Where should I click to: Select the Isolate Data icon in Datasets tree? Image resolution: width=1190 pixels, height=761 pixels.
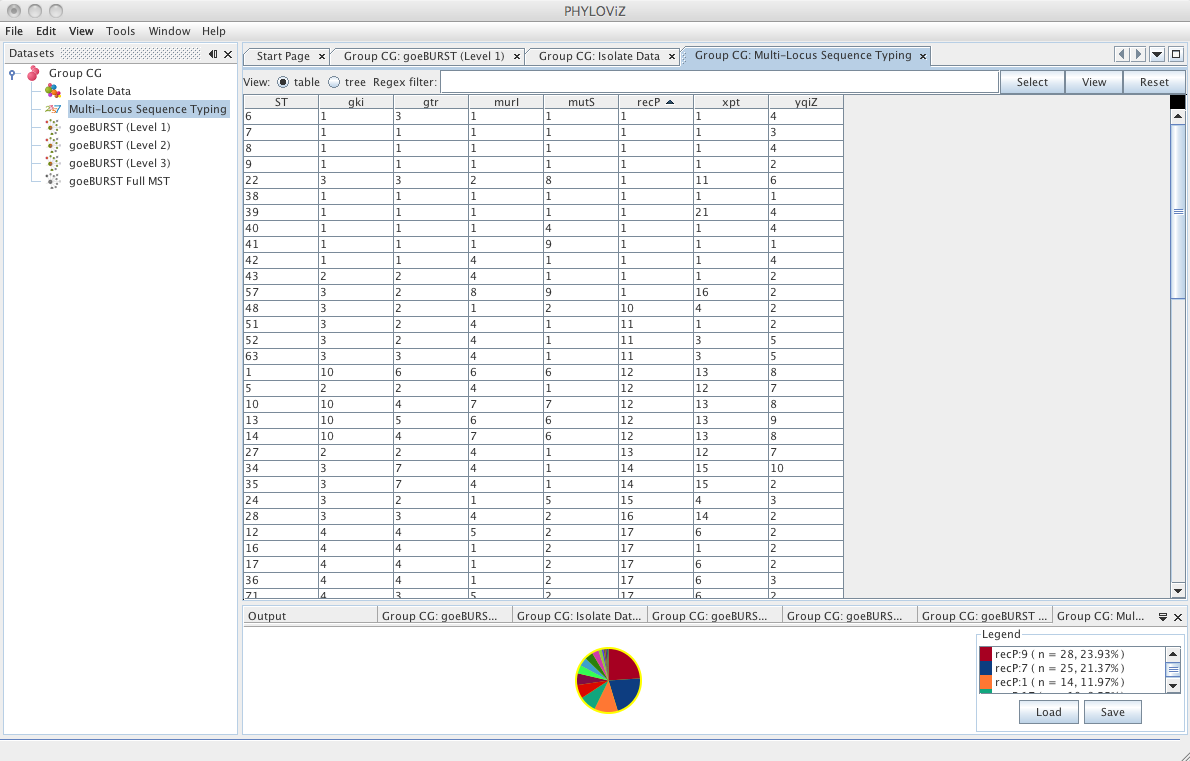(52, 91)
